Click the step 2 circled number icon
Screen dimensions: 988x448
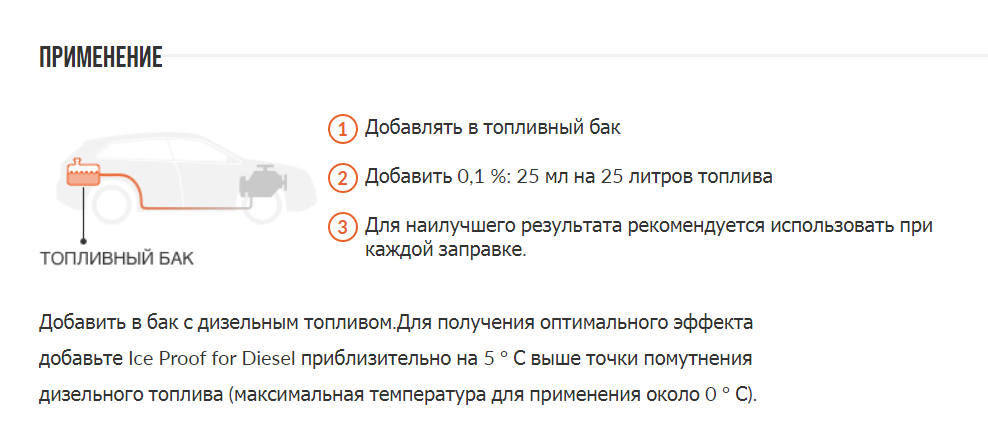click(x=342, y=179)
